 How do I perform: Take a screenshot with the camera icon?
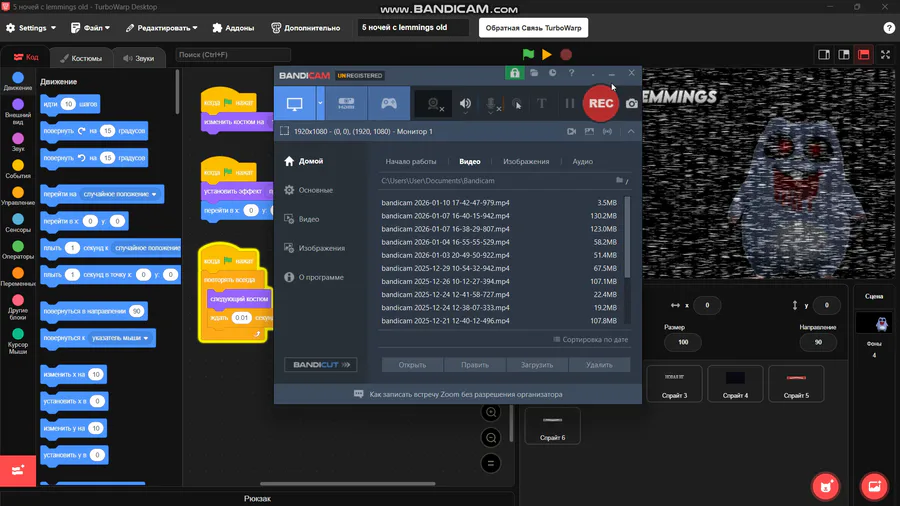click(632, 104)
